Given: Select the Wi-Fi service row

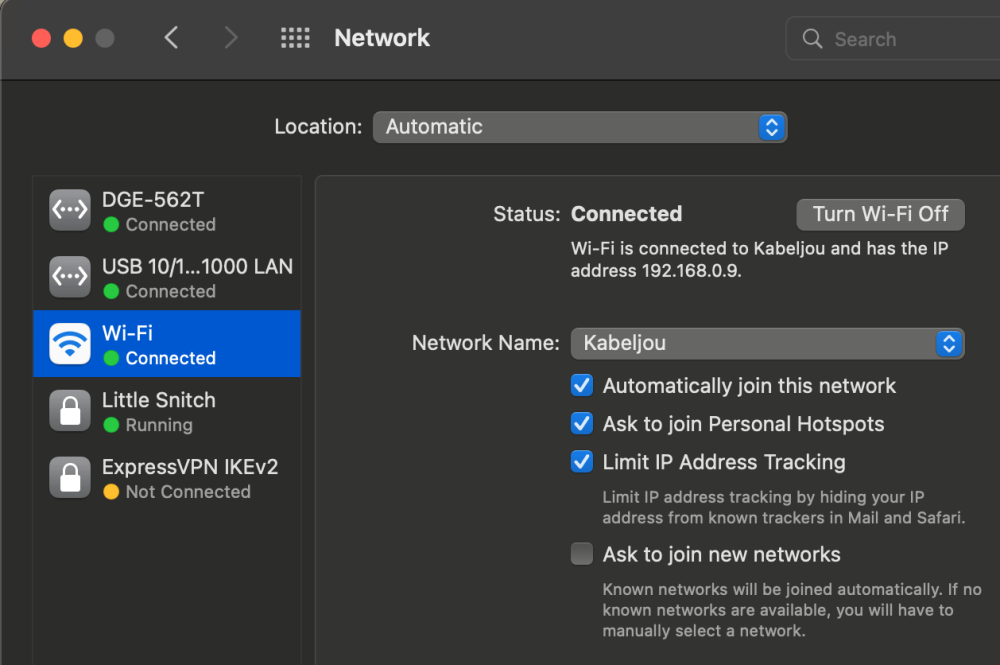Looking at the screenshot, I should pos(167,344).
